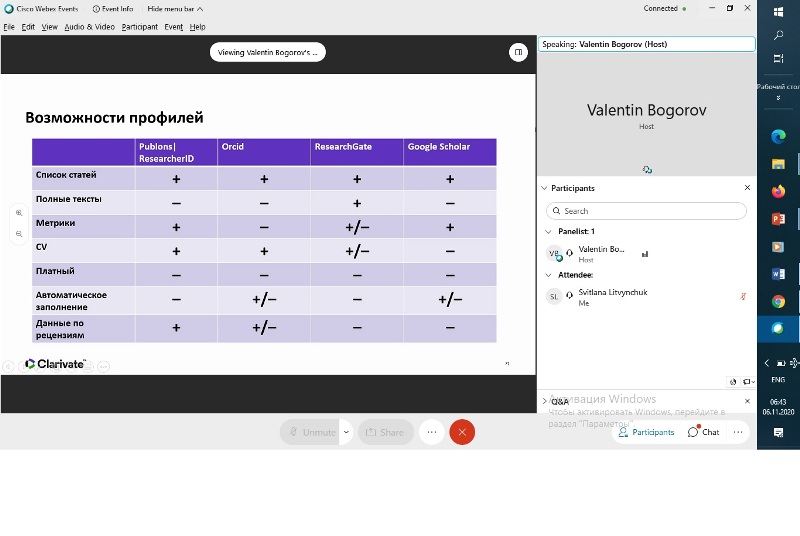The image size is (800, 536).
Task: Open the File menu
Action: coord(9,27)
